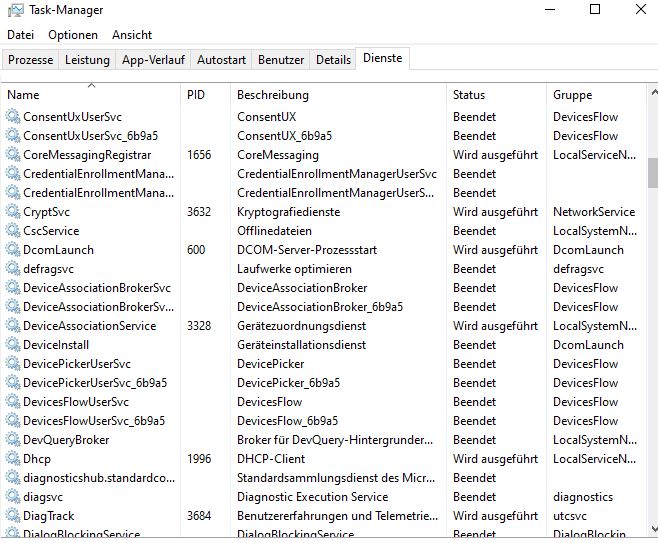Click Beendet status of CscService
The width and height of the screenshot is (658, 543).
[474, 231]
